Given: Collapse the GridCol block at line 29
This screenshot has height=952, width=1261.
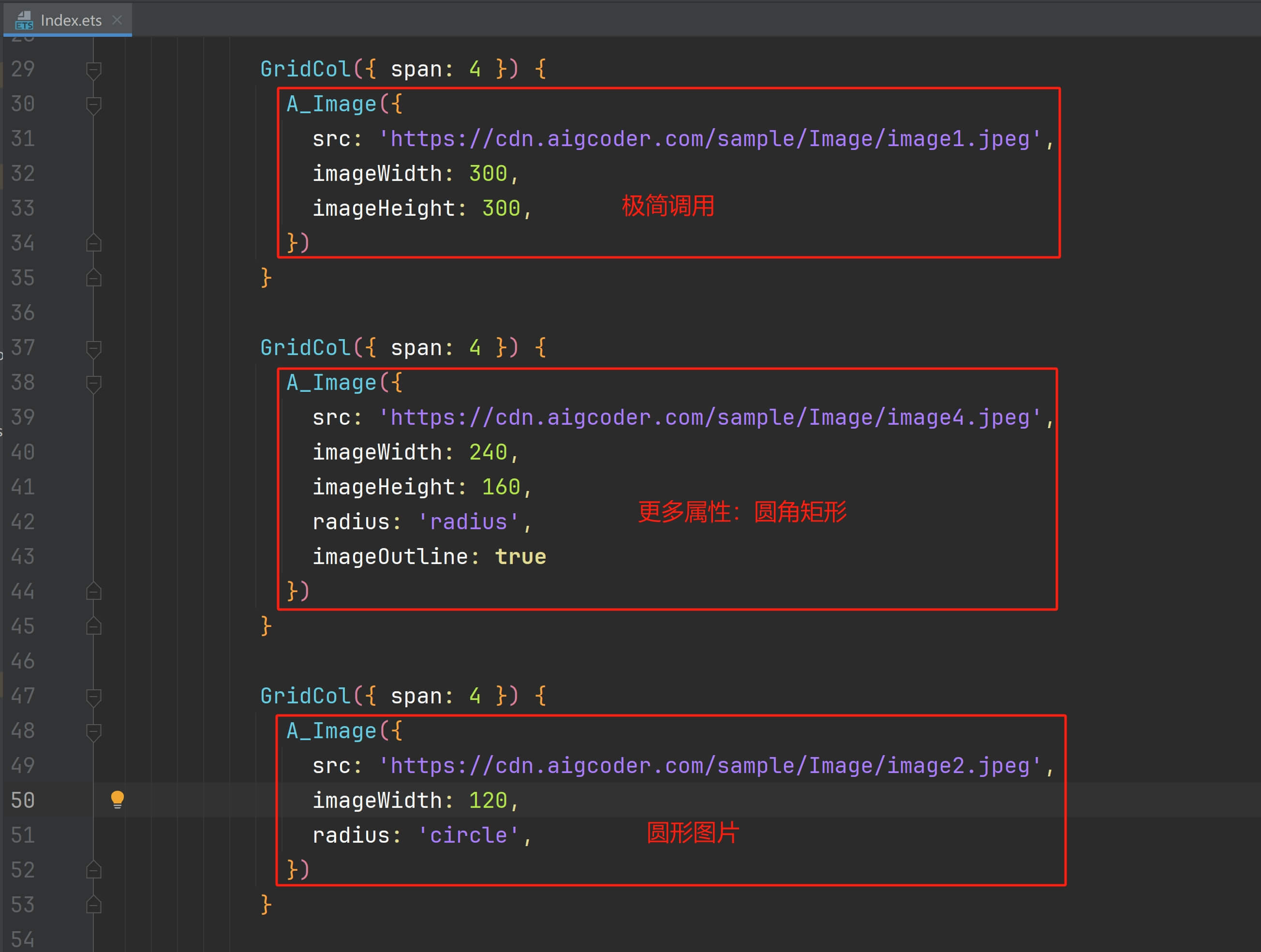Looking at the screenshot, I should click(x=93, y=70).
